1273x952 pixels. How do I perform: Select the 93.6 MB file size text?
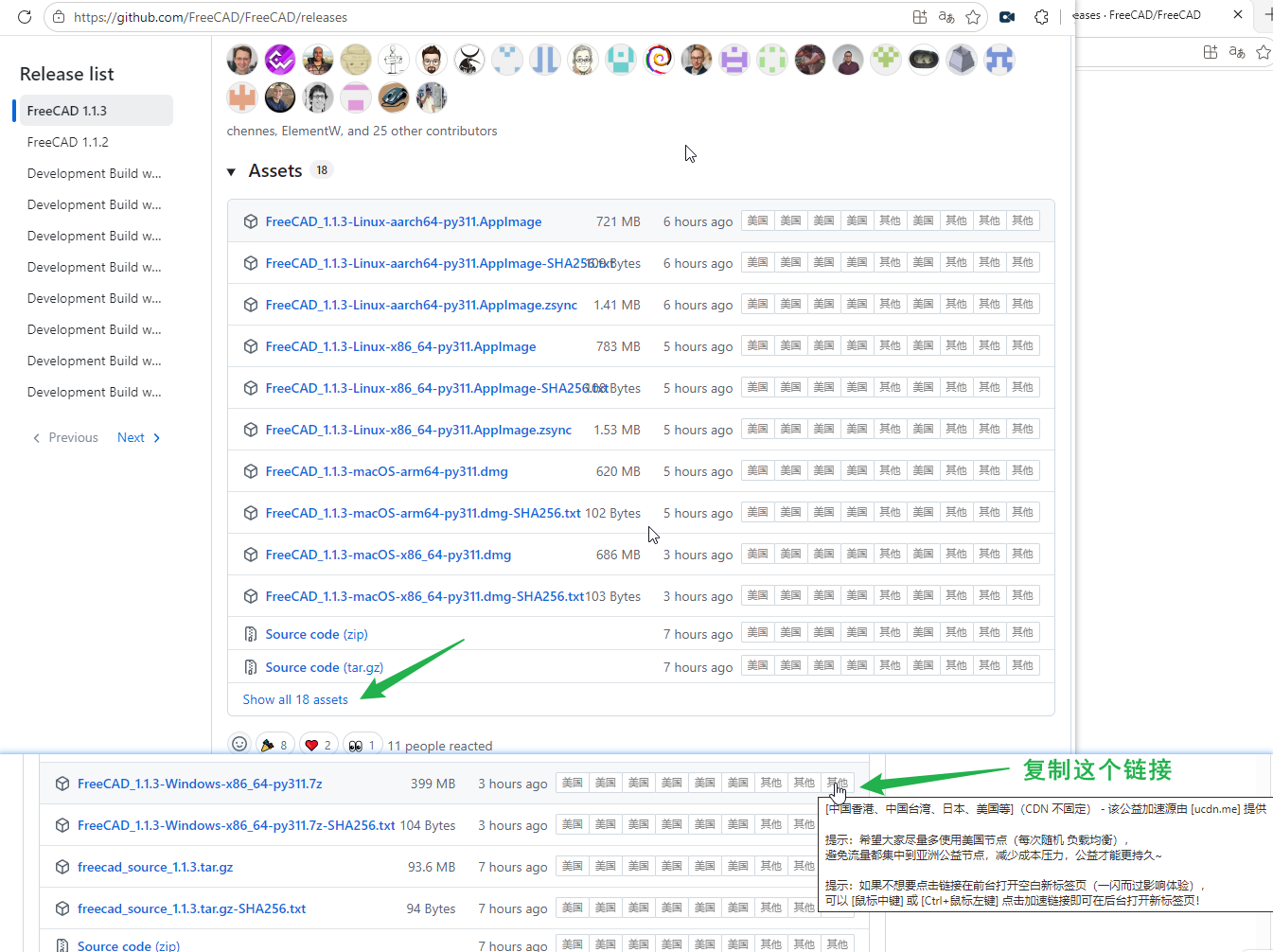pyautogui.click(x=432, y=867)
